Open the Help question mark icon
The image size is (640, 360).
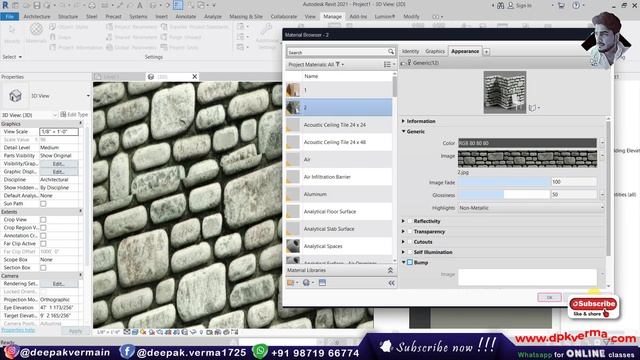point(576,5)
